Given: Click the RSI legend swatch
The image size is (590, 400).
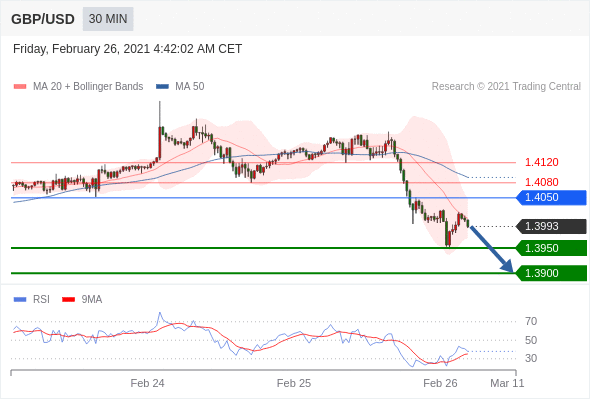Looking at the screenshot, I should (x=20, y=300).
